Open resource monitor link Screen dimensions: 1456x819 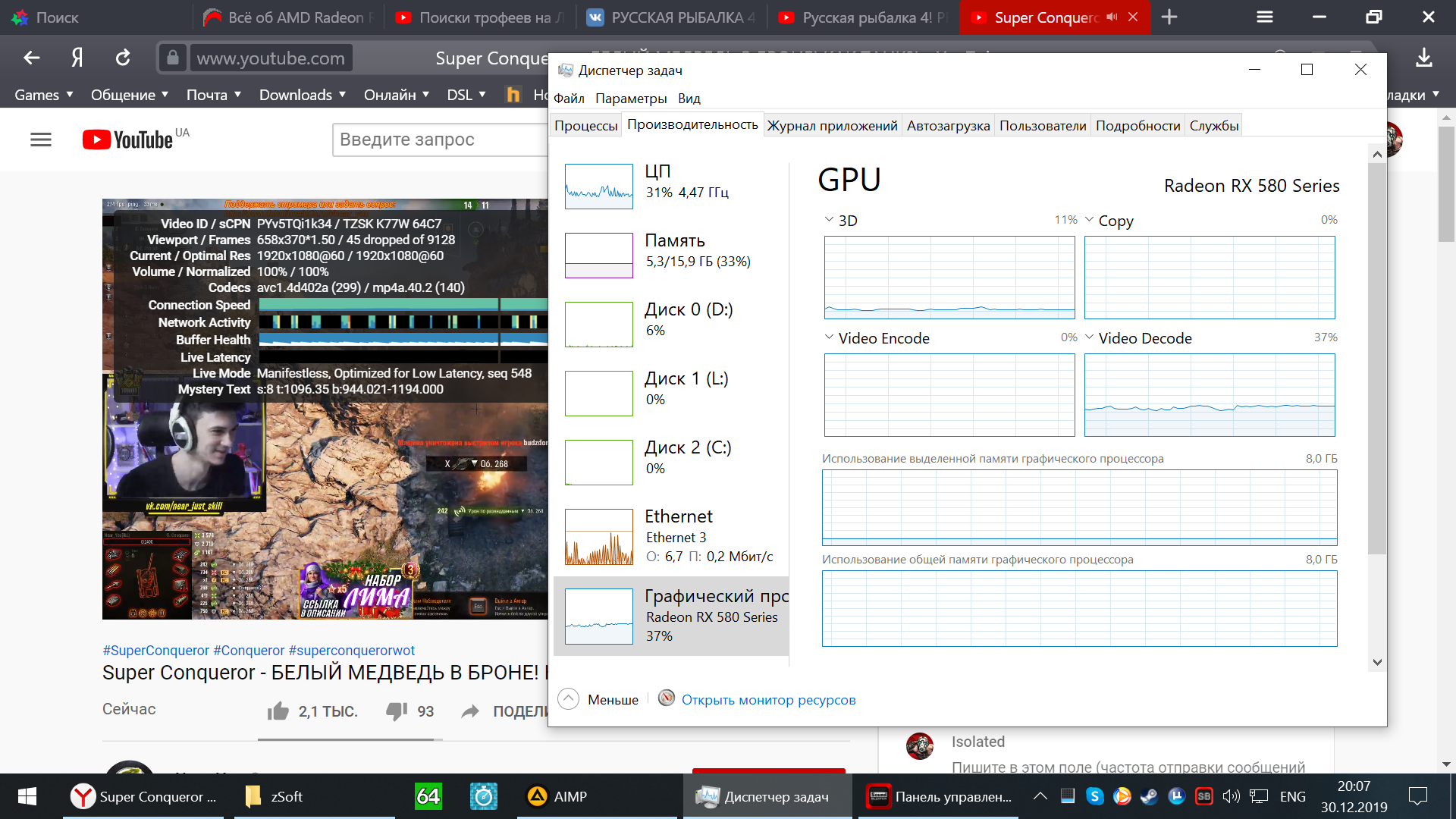[768, 700]
